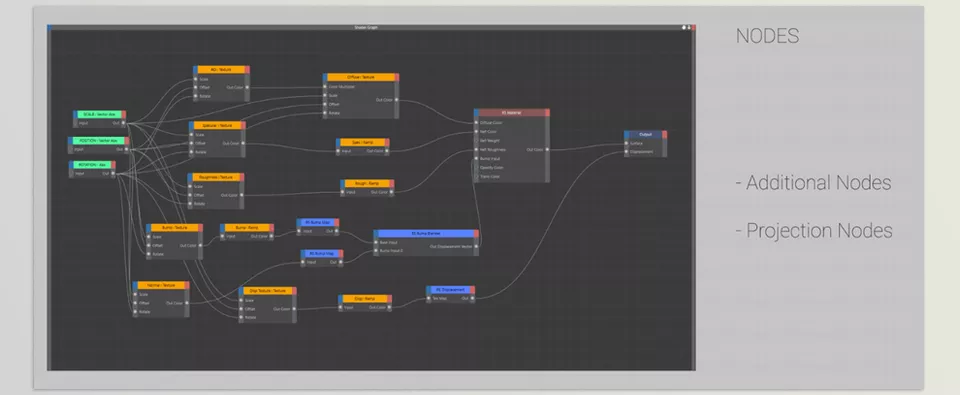The width and height of the screenshot is (960, 395).
Task: Select the Bump : Texture node header
Action: (174, 228)
